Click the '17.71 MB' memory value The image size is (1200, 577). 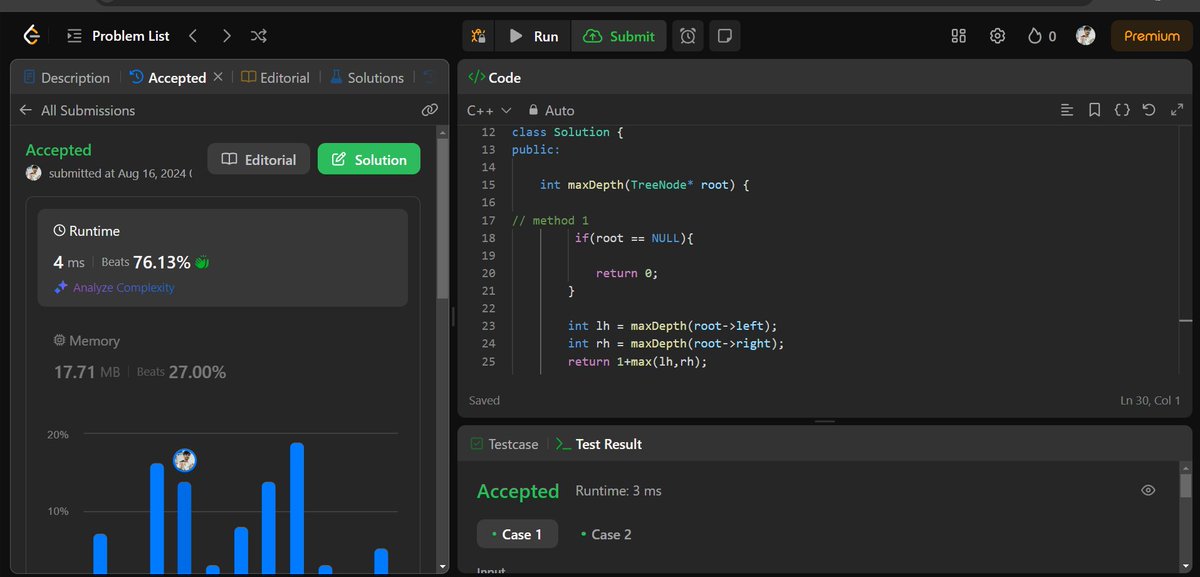tap(87, 372)
